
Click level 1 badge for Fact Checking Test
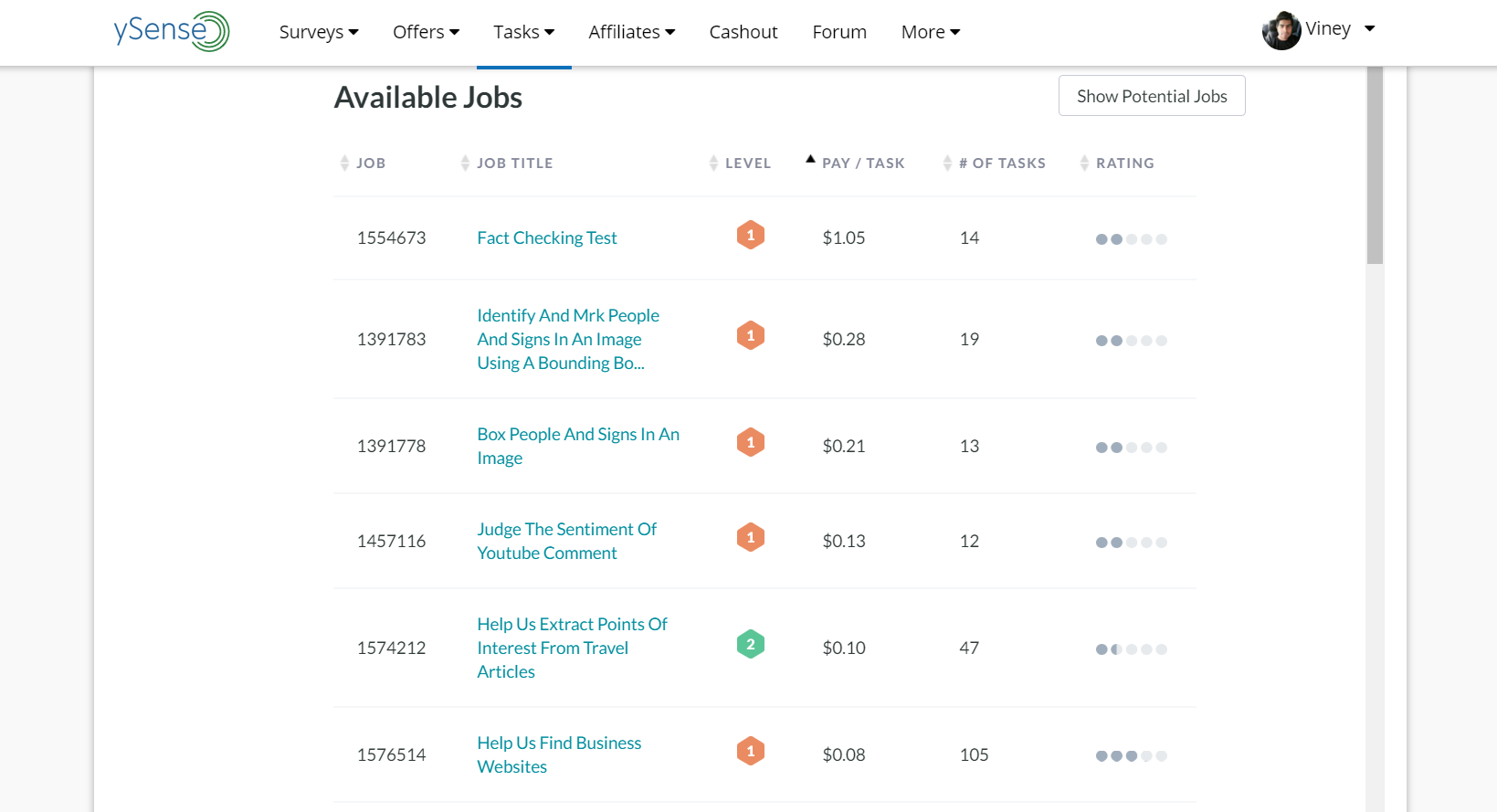click(750, 236)
